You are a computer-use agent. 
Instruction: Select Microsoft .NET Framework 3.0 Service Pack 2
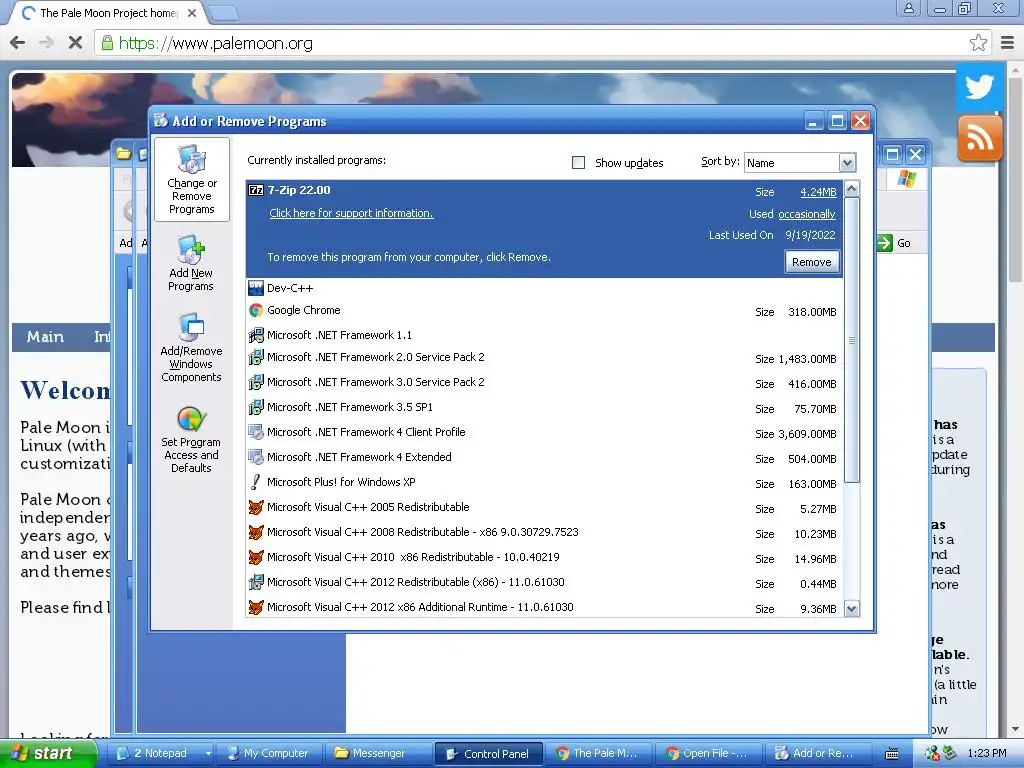376,382
